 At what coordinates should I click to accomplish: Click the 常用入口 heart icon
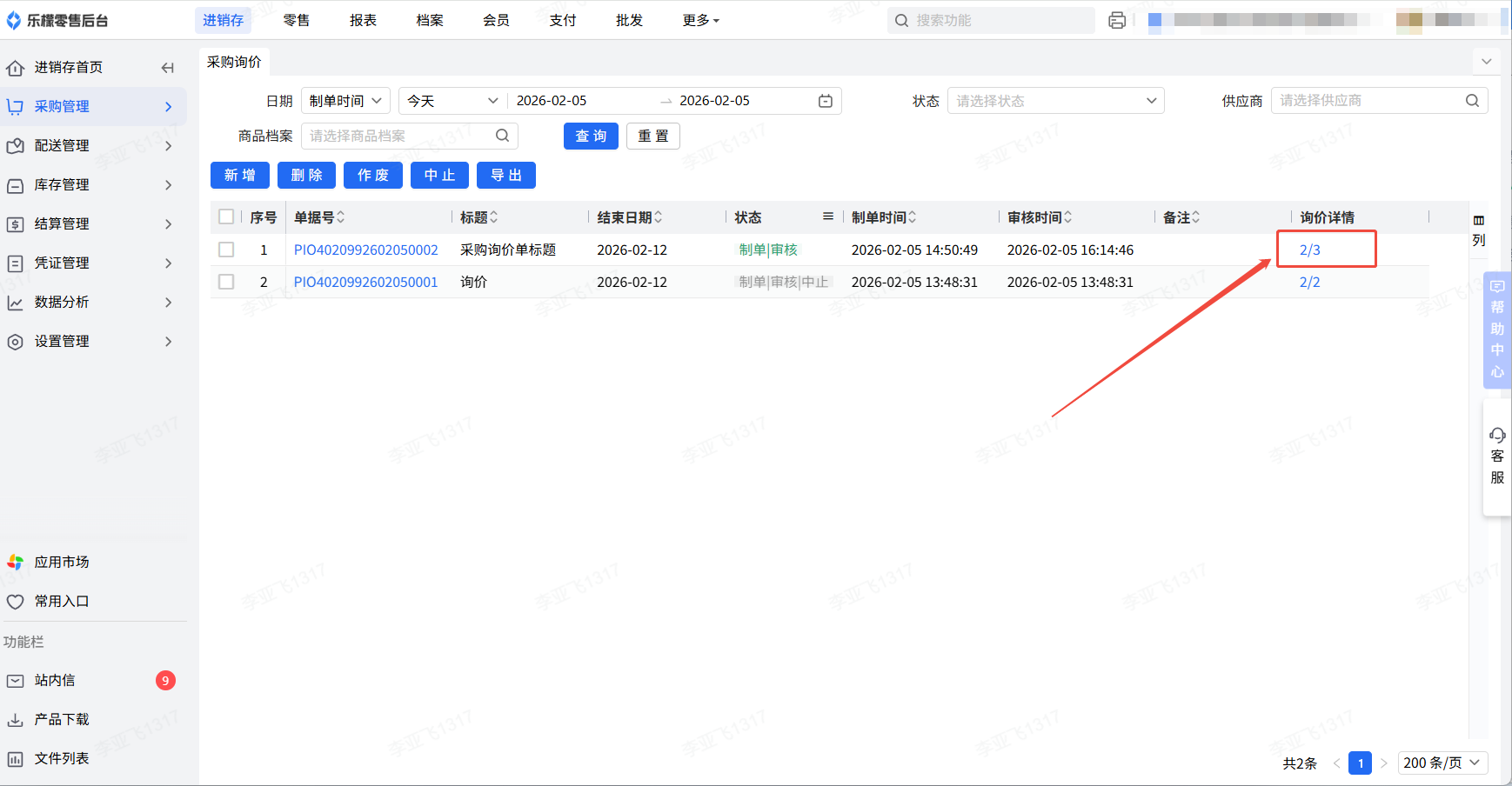pyautogui.click(x=15, y=602)
